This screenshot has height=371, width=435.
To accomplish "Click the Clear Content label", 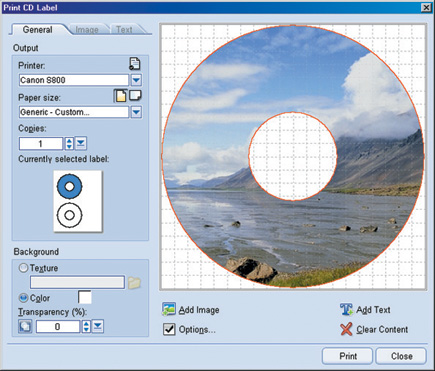I will coord(382,329).
